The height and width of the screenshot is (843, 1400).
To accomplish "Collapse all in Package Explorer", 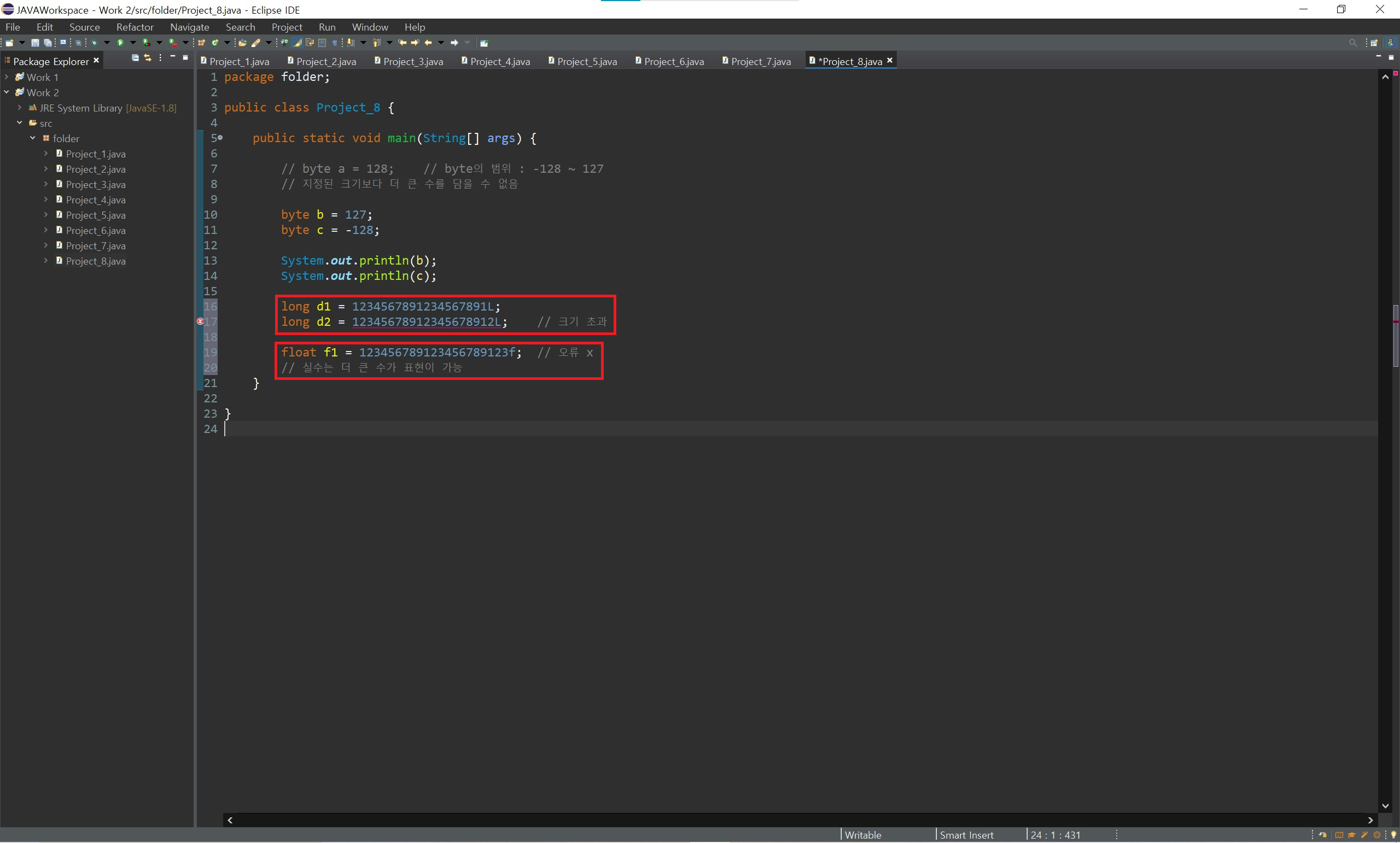I will (x=135, y=58).
